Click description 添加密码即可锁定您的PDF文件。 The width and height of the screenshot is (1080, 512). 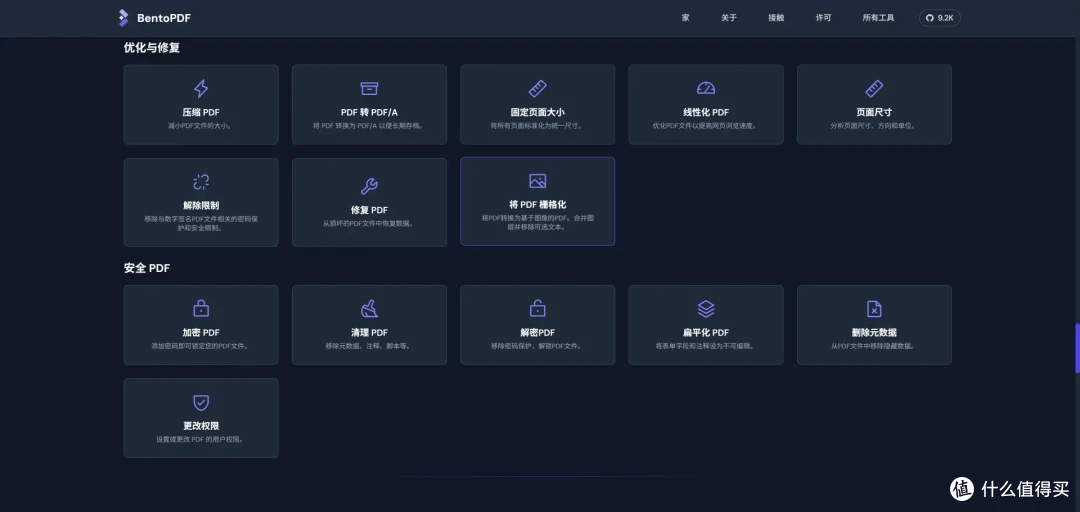(201, 346)
